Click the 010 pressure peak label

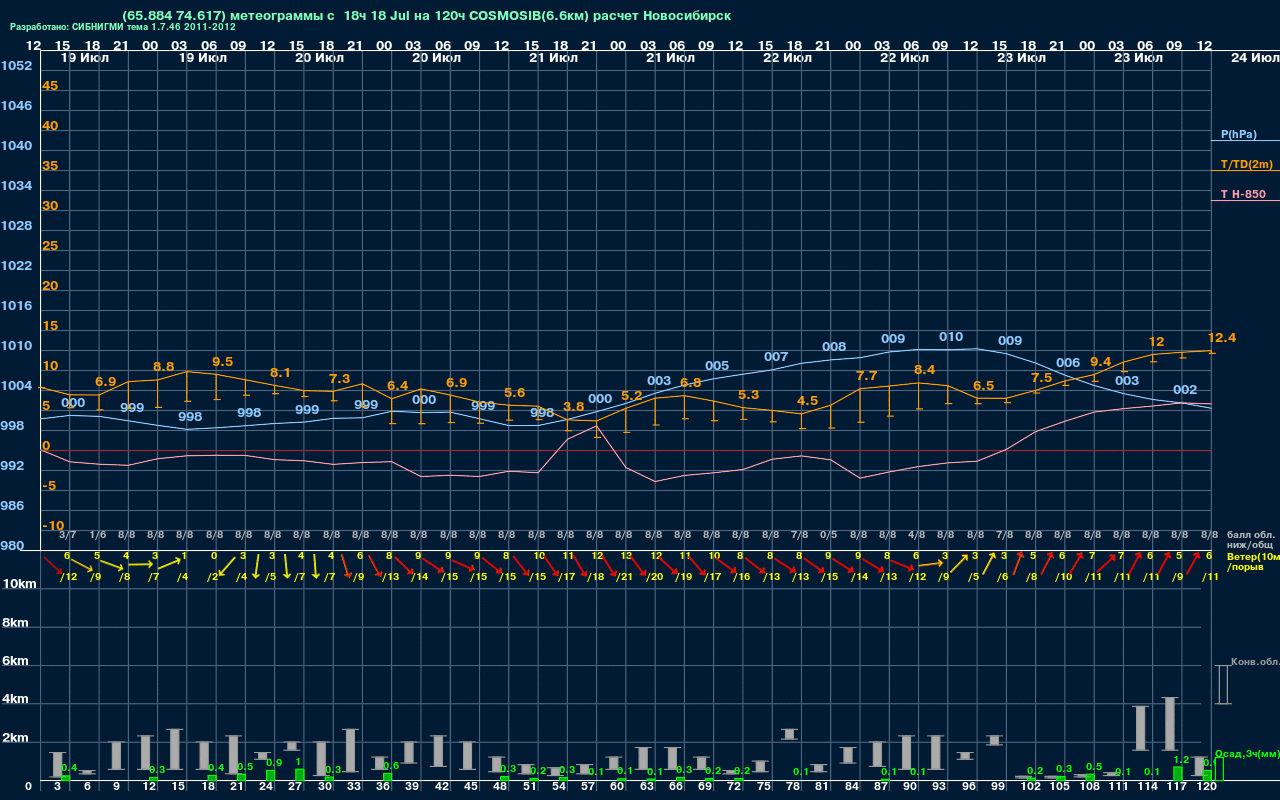pos(951,337)
